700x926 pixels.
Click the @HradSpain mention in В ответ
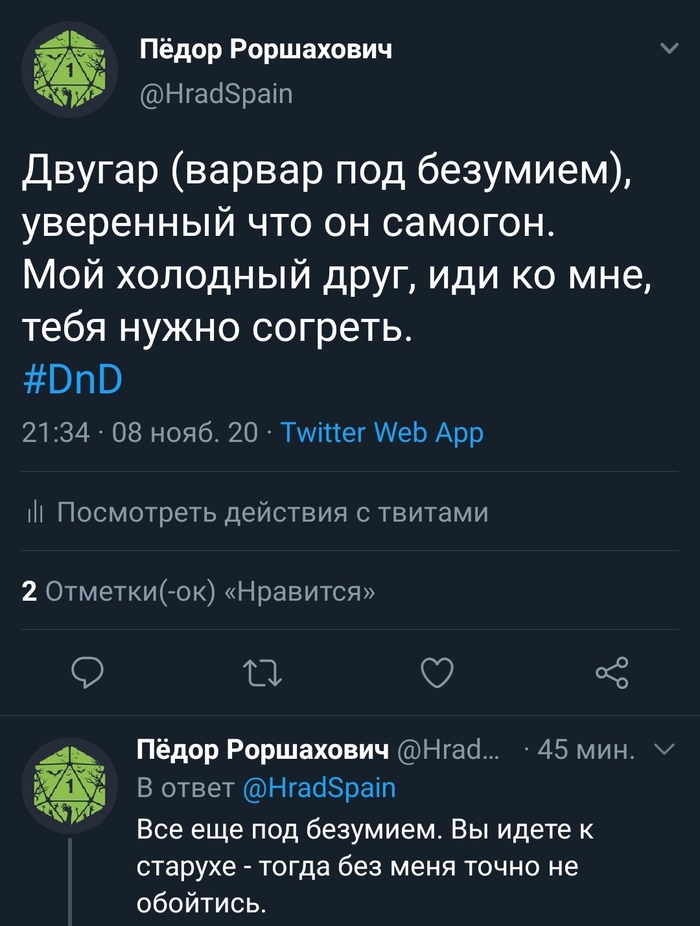click(320, 788)
